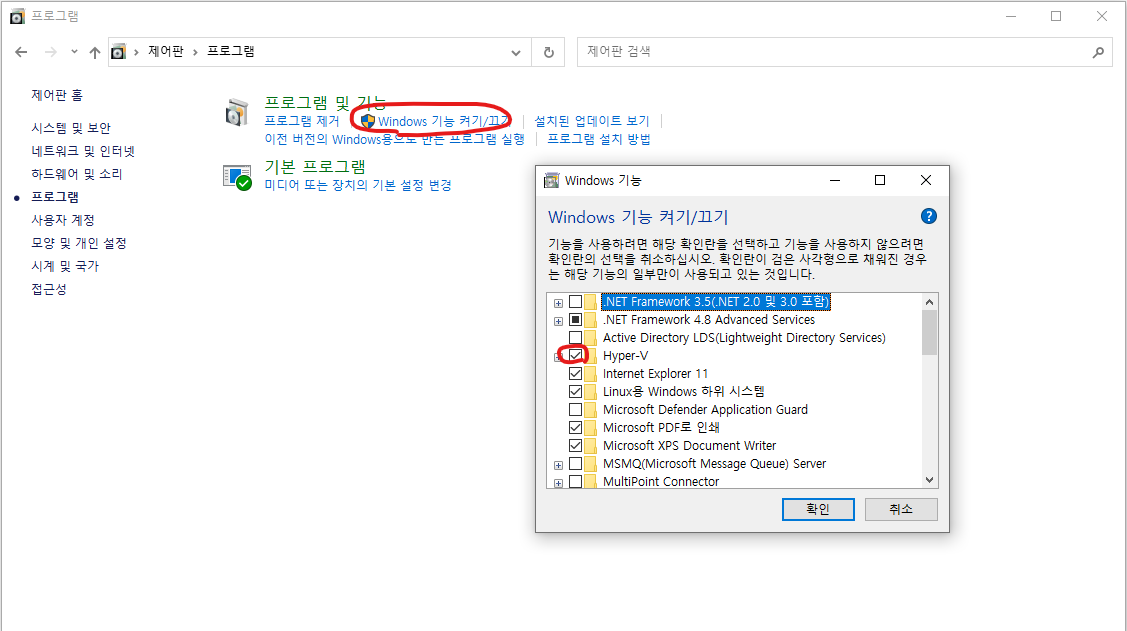Minimize the Windows 기능 dialog
This screenshot has width=1127, height=631.
pos(834,180)
